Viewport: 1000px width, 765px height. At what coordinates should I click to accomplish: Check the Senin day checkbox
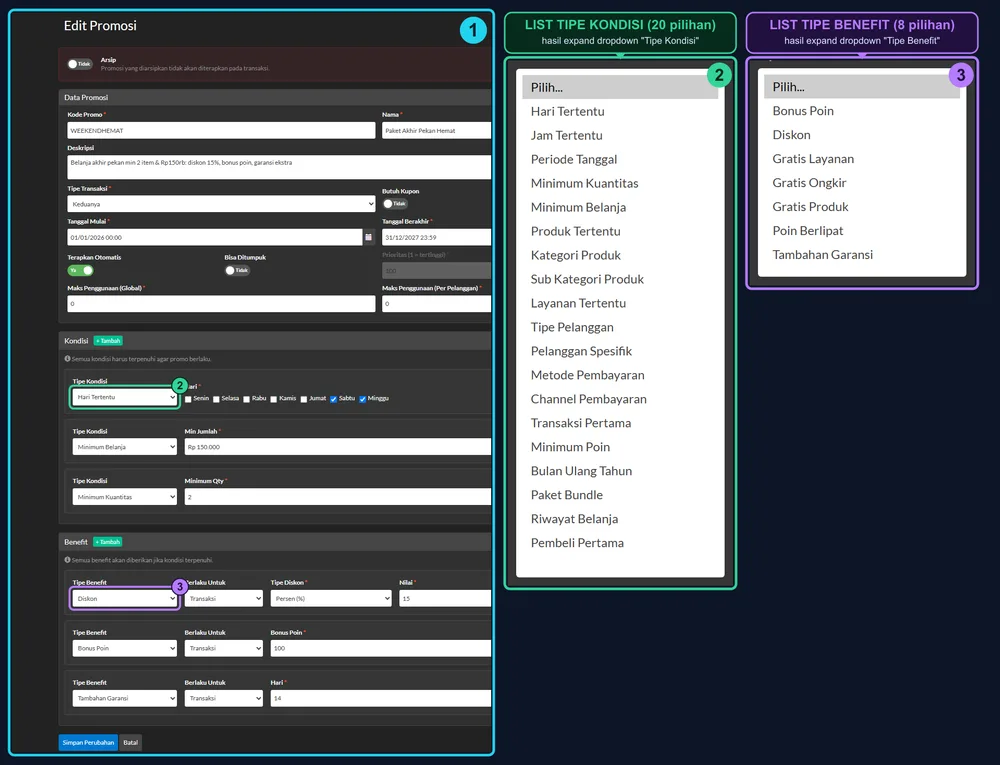(188, 399)
